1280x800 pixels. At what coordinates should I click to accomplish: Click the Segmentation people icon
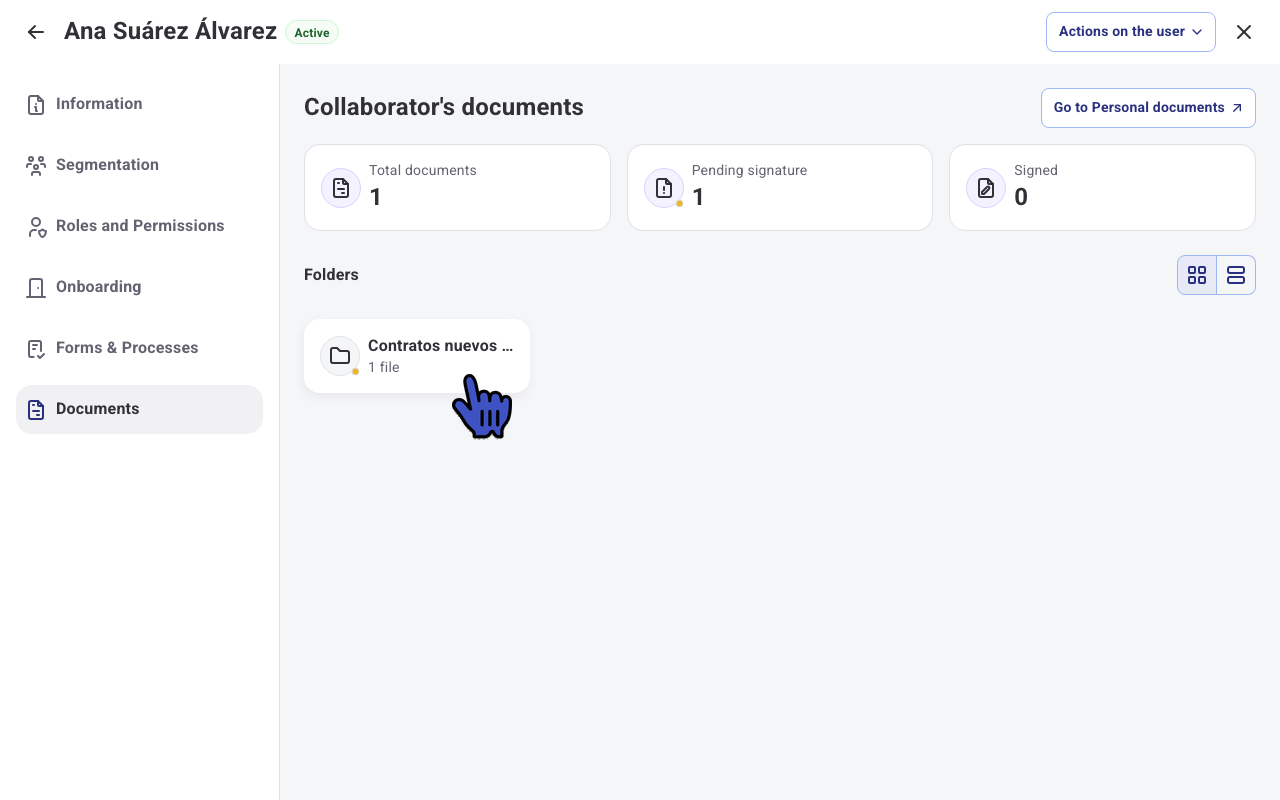(x=36, y=165)
